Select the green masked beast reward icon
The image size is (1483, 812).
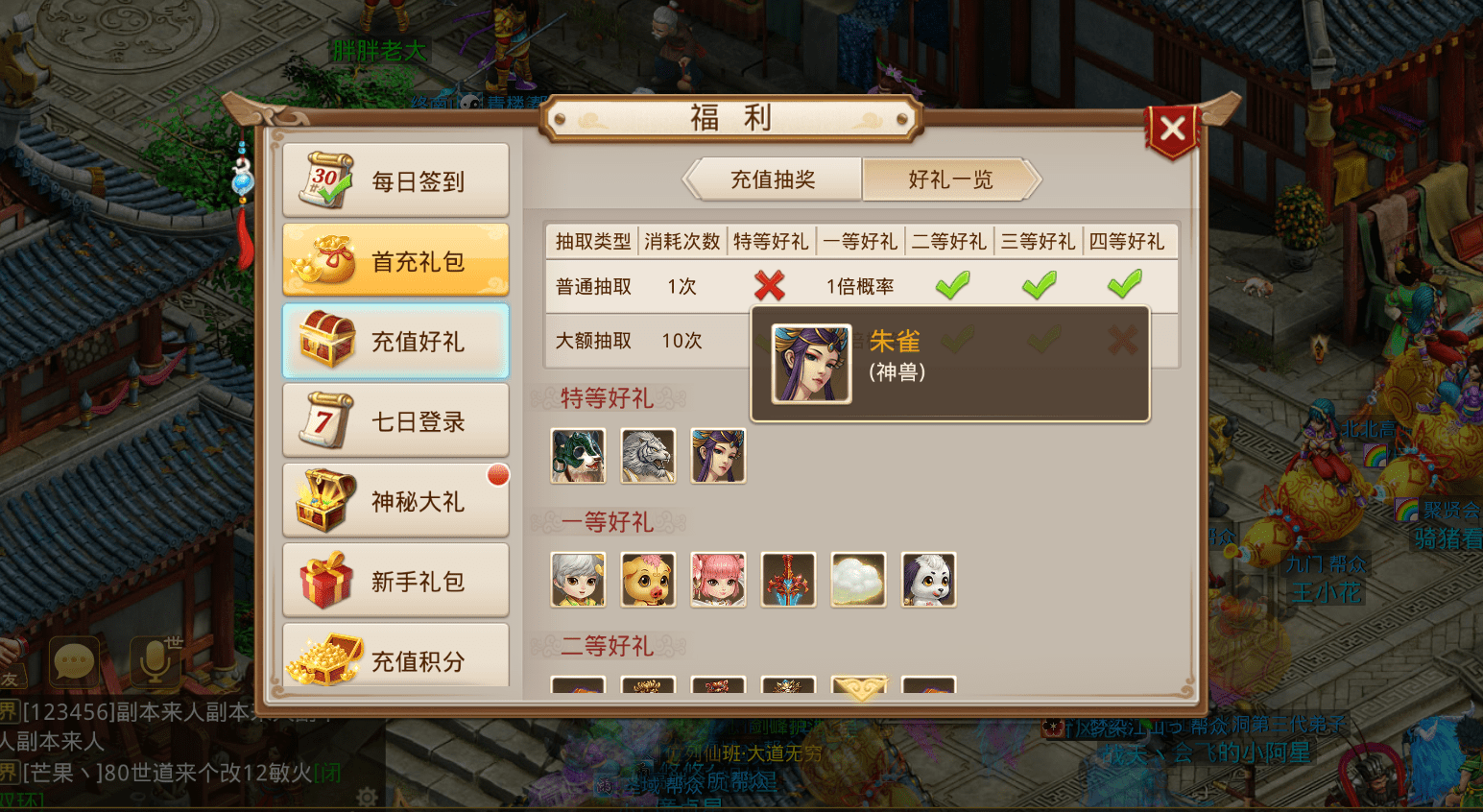pyautogui.click(x=578, y=455)
